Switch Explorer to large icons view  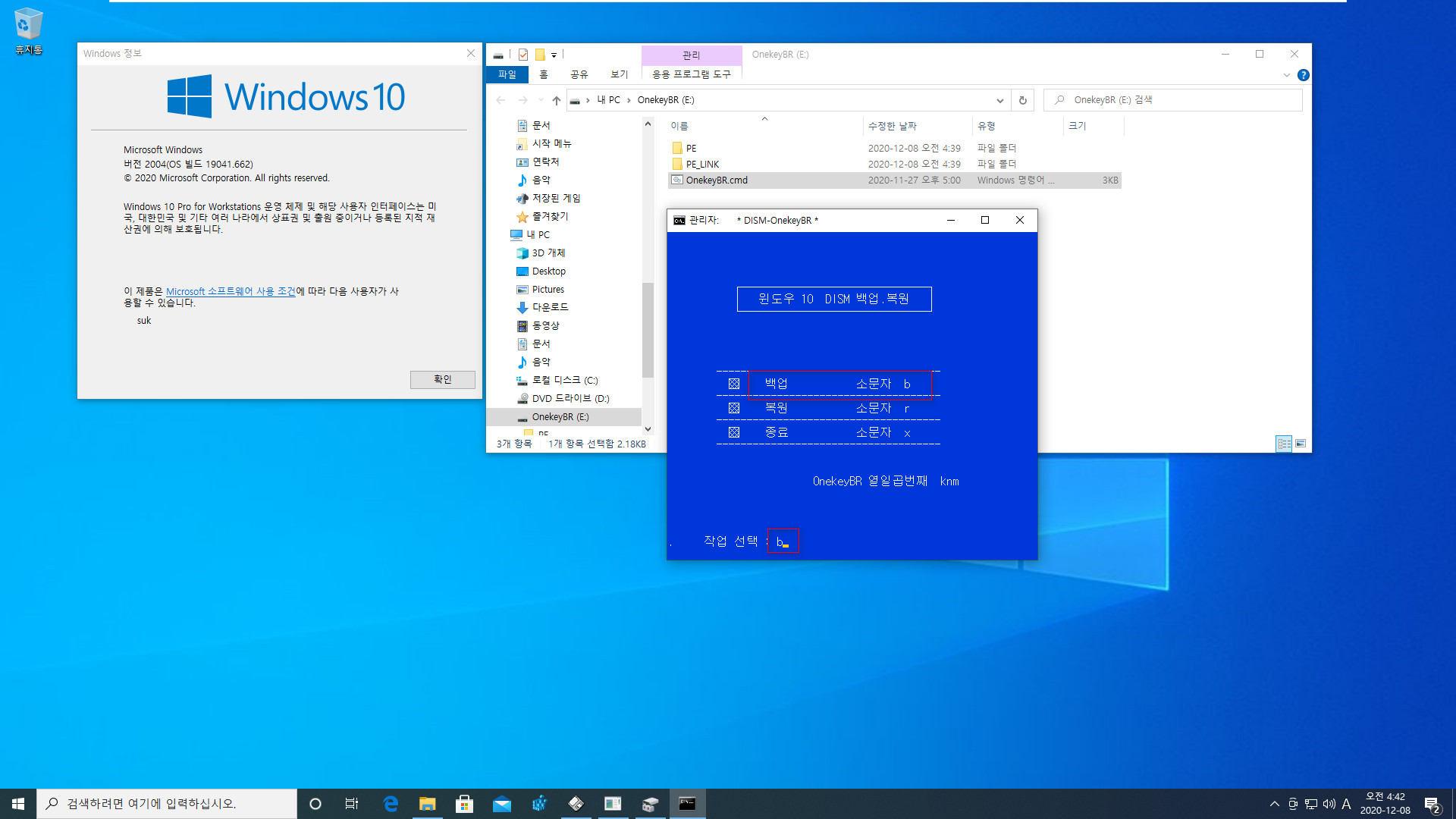click(x=1301, y=444)
